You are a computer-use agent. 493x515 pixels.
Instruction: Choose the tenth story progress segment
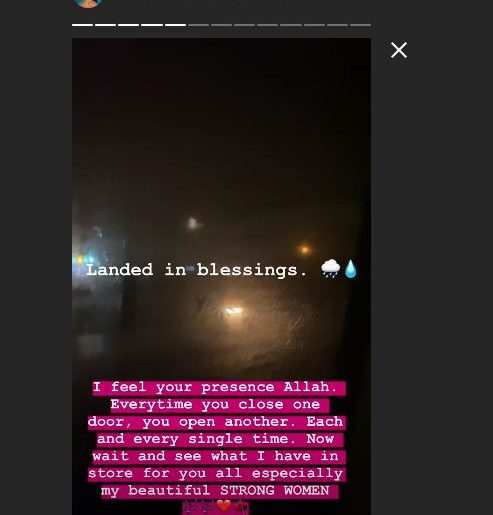[291, 25]
